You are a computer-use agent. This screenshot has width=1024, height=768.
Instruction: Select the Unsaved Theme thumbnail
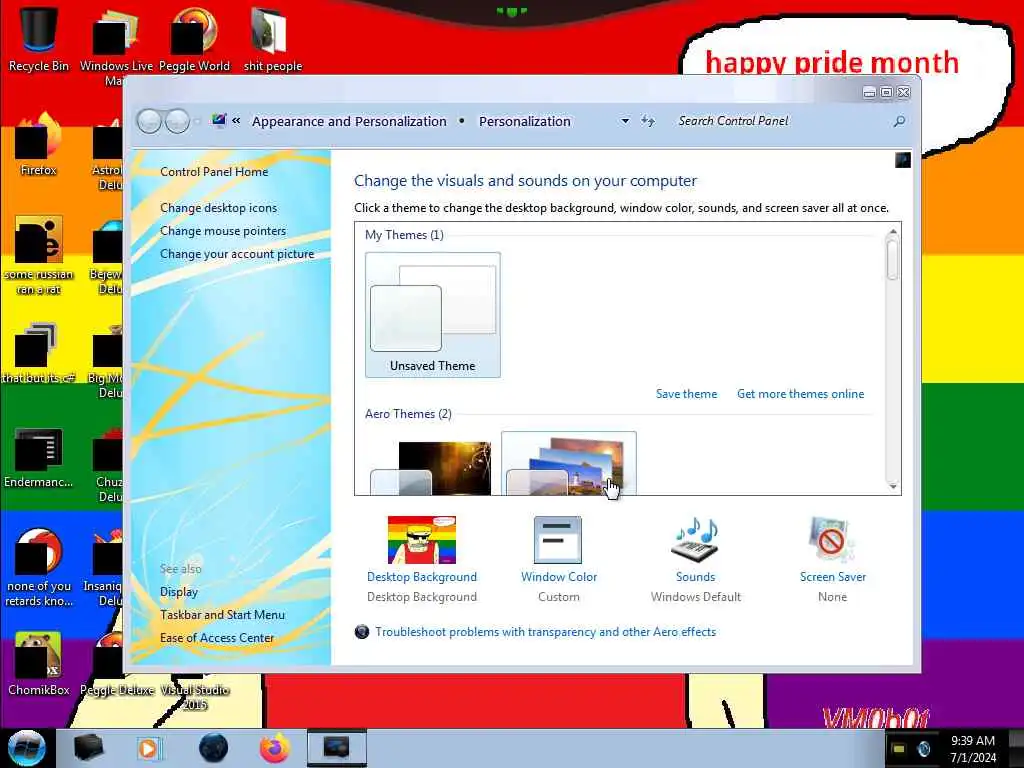tap(433, 315)
